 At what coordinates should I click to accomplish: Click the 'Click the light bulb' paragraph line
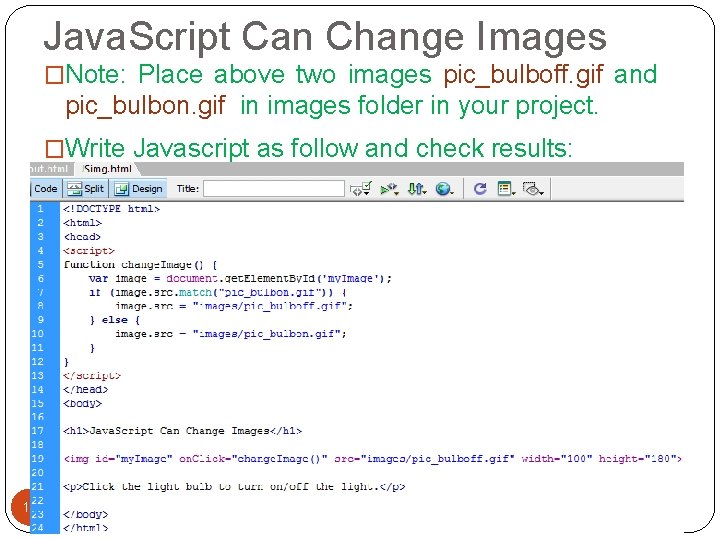point(234,487)
